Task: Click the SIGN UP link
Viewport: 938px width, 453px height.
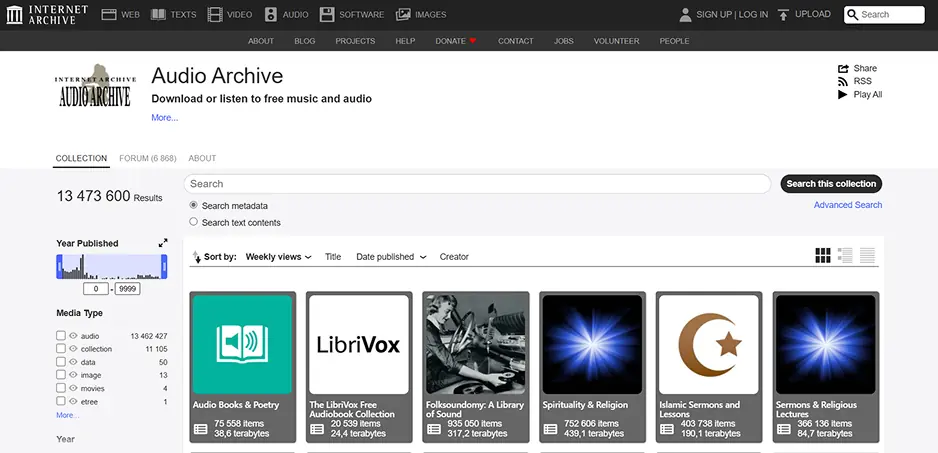Action: (714, 14)
